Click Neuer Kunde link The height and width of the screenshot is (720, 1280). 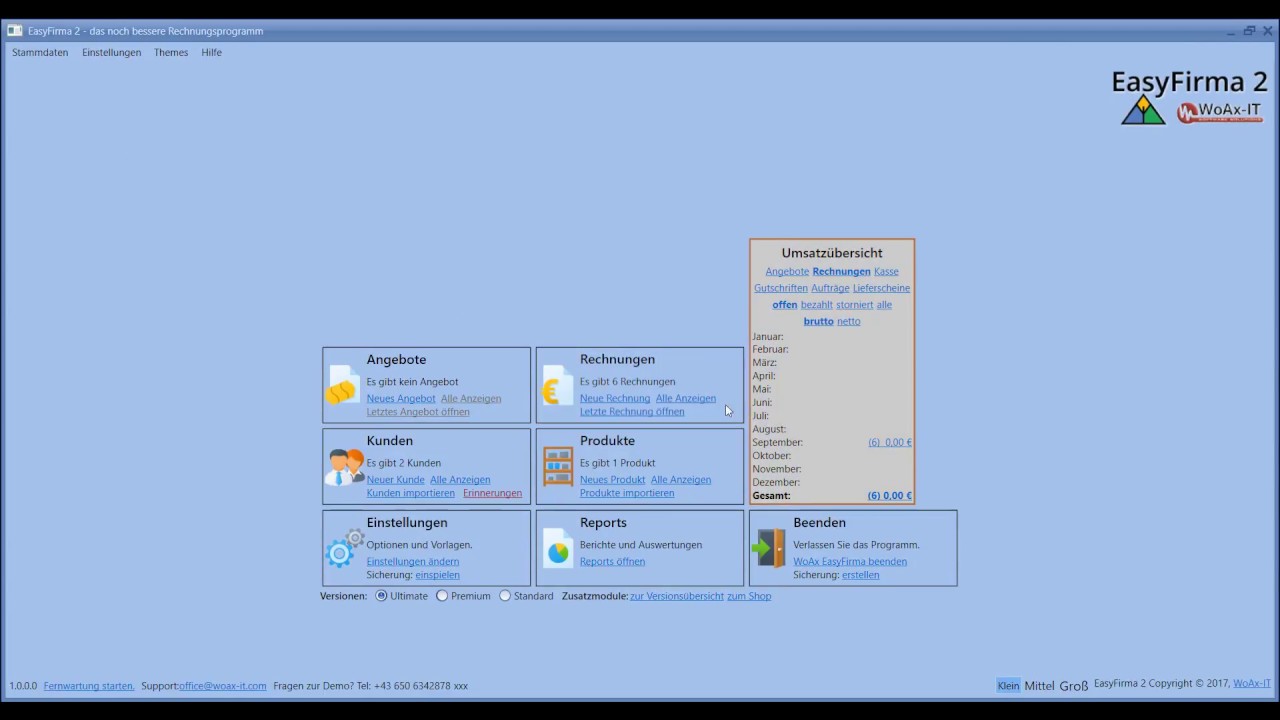click(396, 480)
